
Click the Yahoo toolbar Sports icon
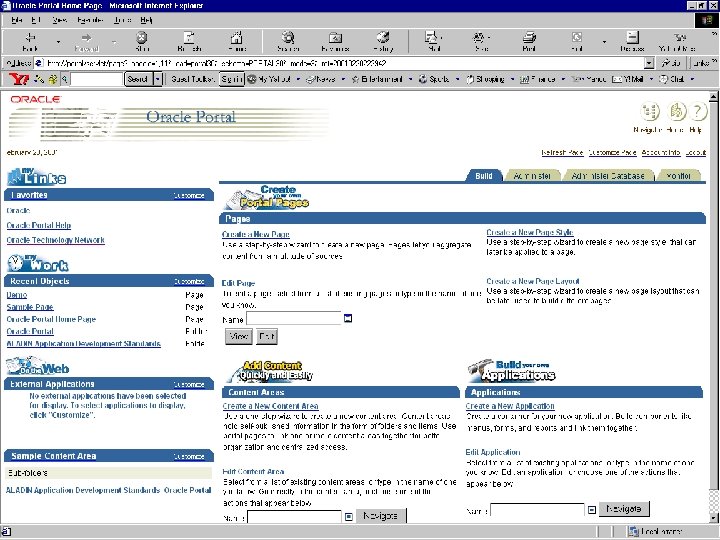click(x=423, y=79)
